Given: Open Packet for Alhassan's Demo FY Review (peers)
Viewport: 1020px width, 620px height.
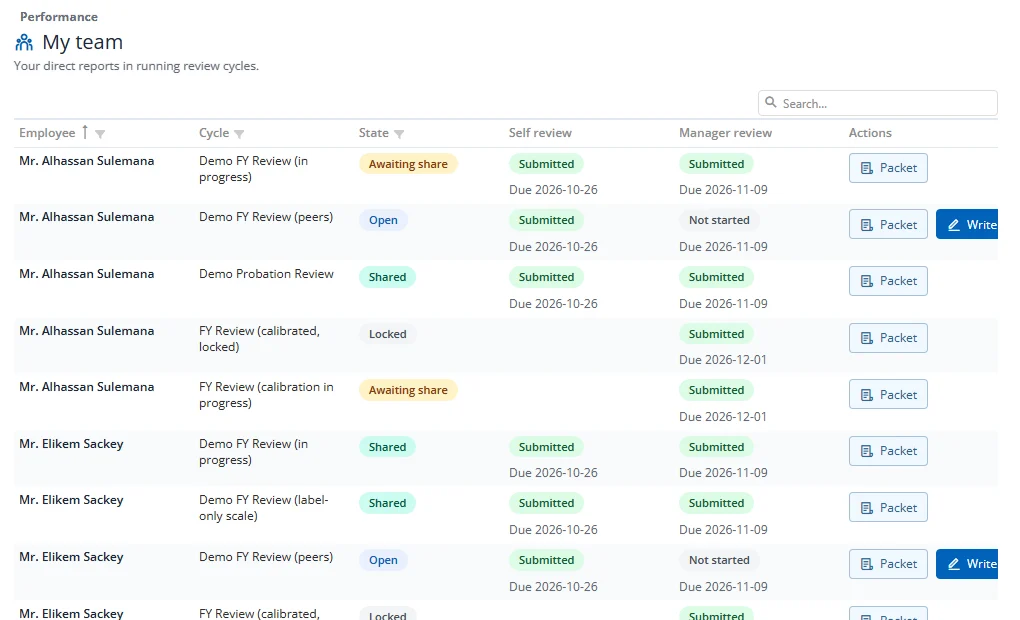Looking at the screenshot, I should tap(888, 224).
